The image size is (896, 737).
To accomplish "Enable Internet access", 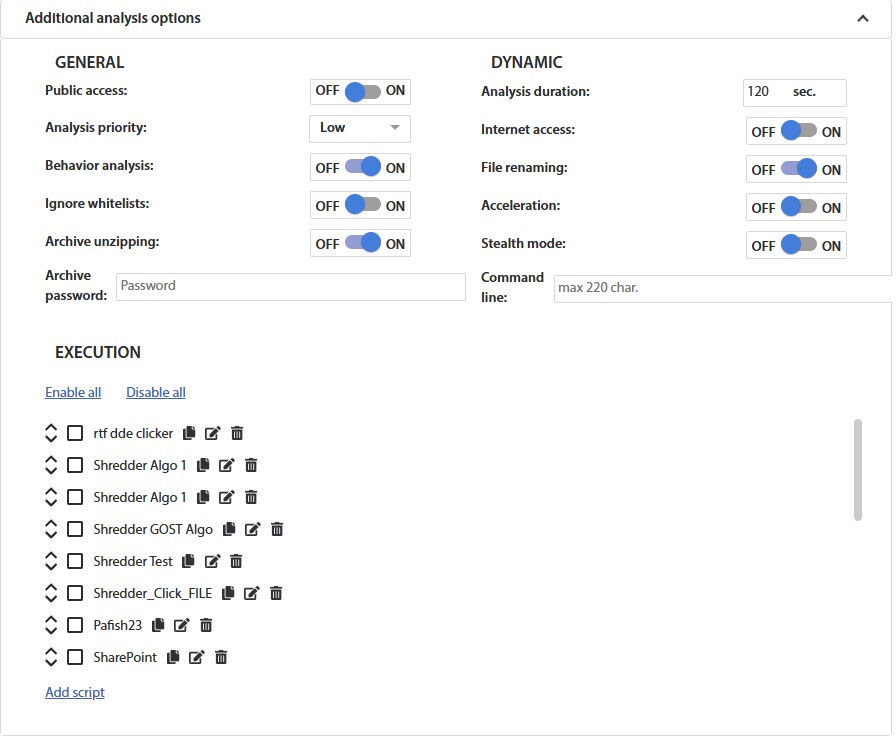I will tap(796, 129).
